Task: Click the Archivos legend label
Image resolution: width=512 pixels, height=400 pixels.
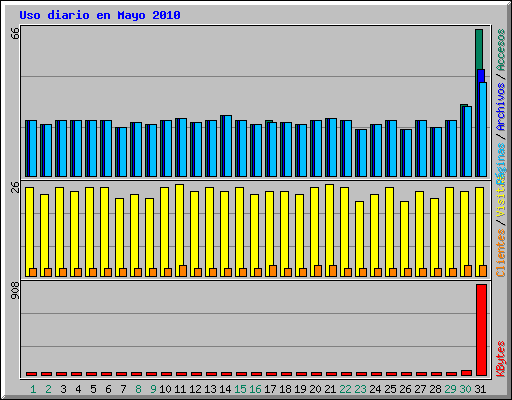Action: point(501,107)
